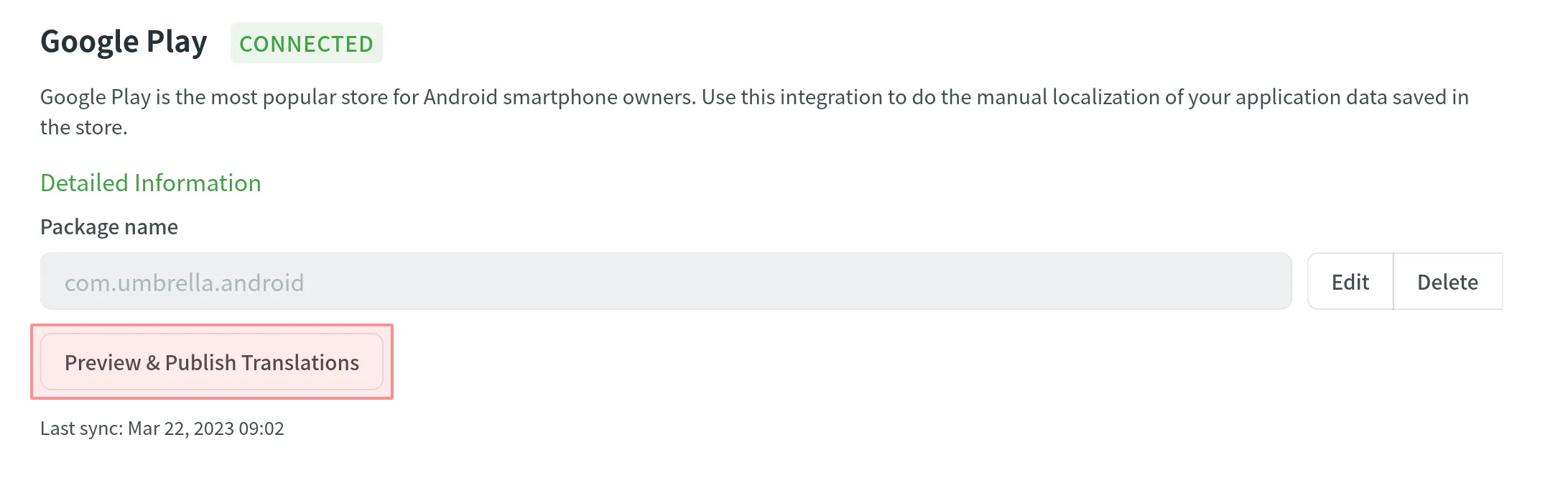Click "the store." on the description's second line

pos(83,127)
